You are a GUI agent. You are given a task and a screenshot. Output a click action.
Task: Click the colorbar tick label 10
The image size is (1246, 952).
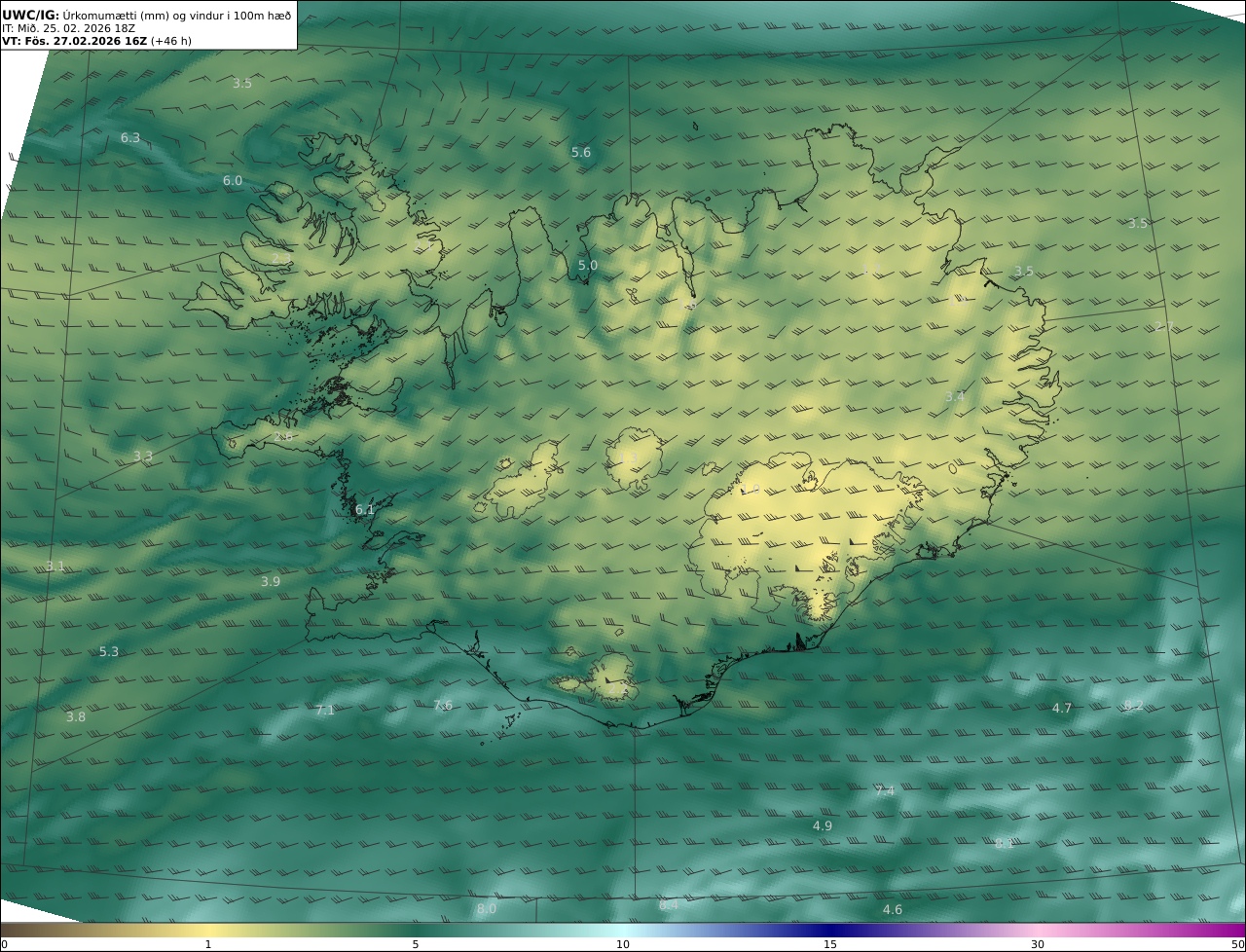click(x=623, y=944)
